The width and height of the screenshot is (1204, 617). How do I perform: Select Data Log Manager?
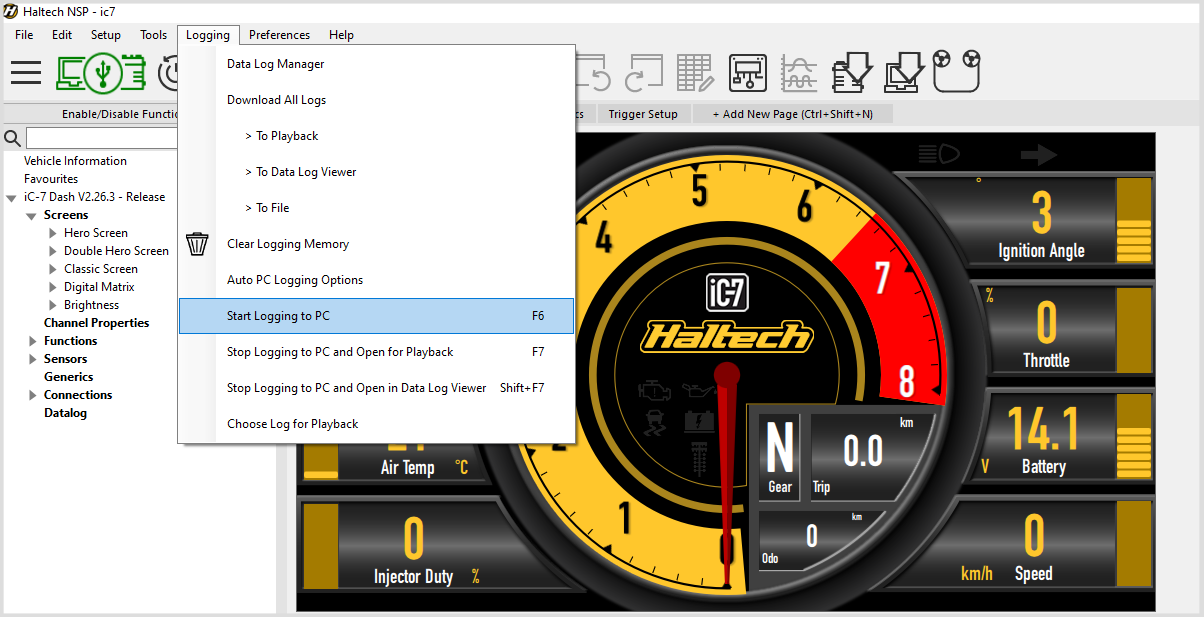[376, 64]
